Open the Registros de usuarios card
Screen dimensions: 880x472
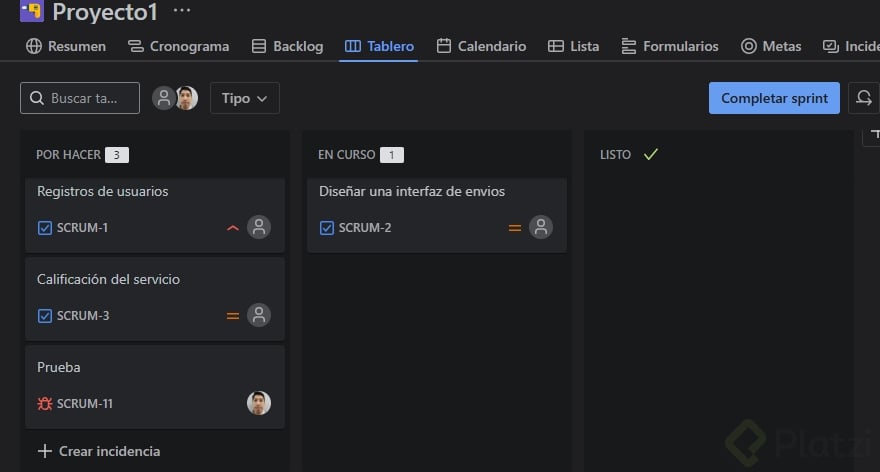103,192
